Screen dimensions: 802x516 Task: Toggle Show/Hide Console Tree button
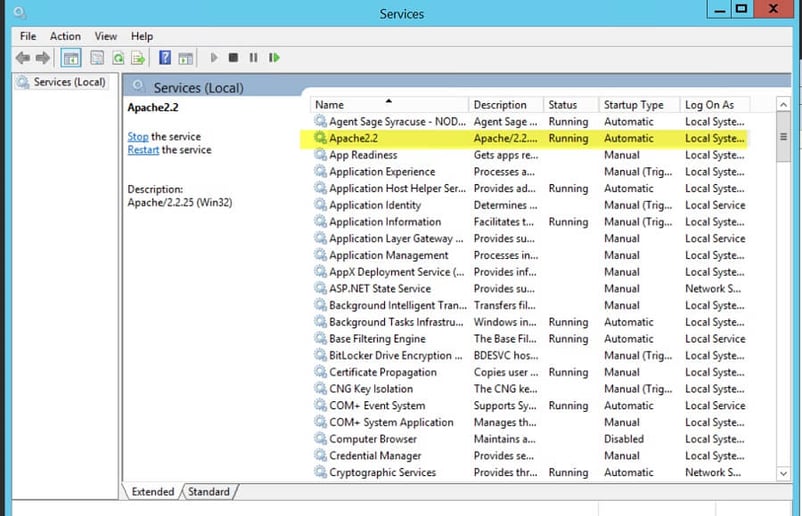[x=71, y=58]
